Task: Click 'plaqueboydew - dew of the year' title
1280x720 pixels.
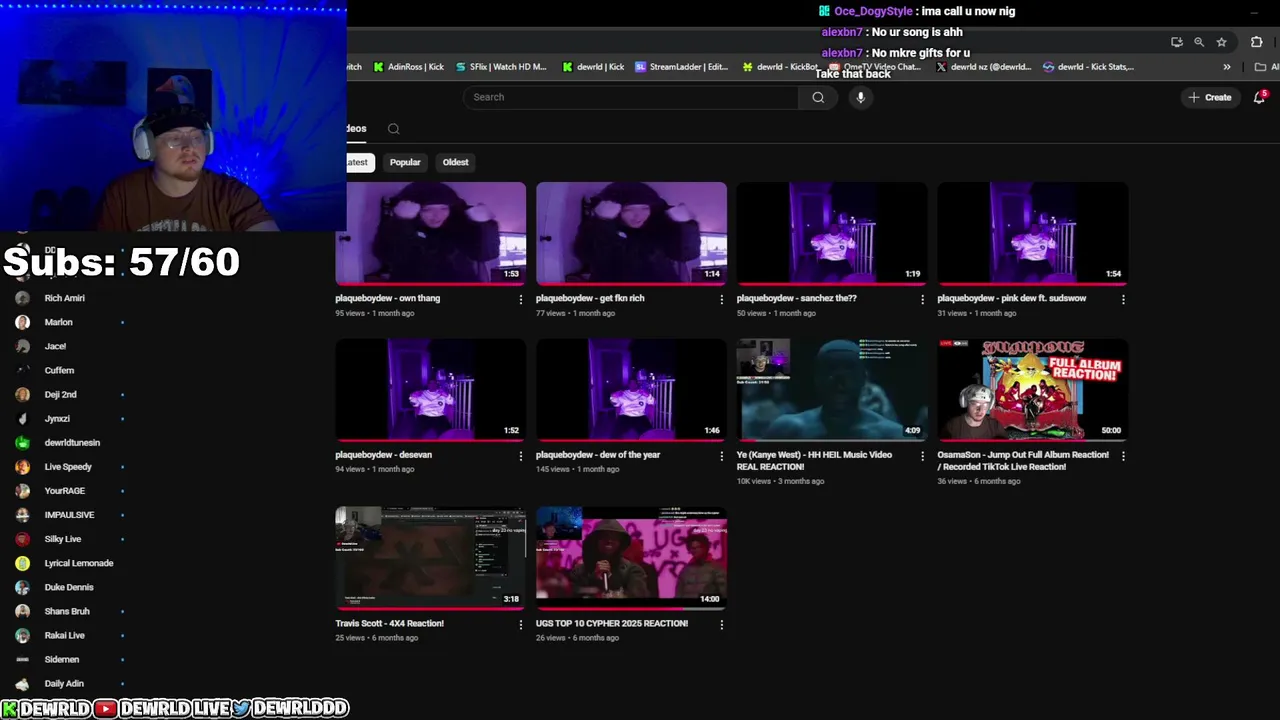Action: (598, 455)
